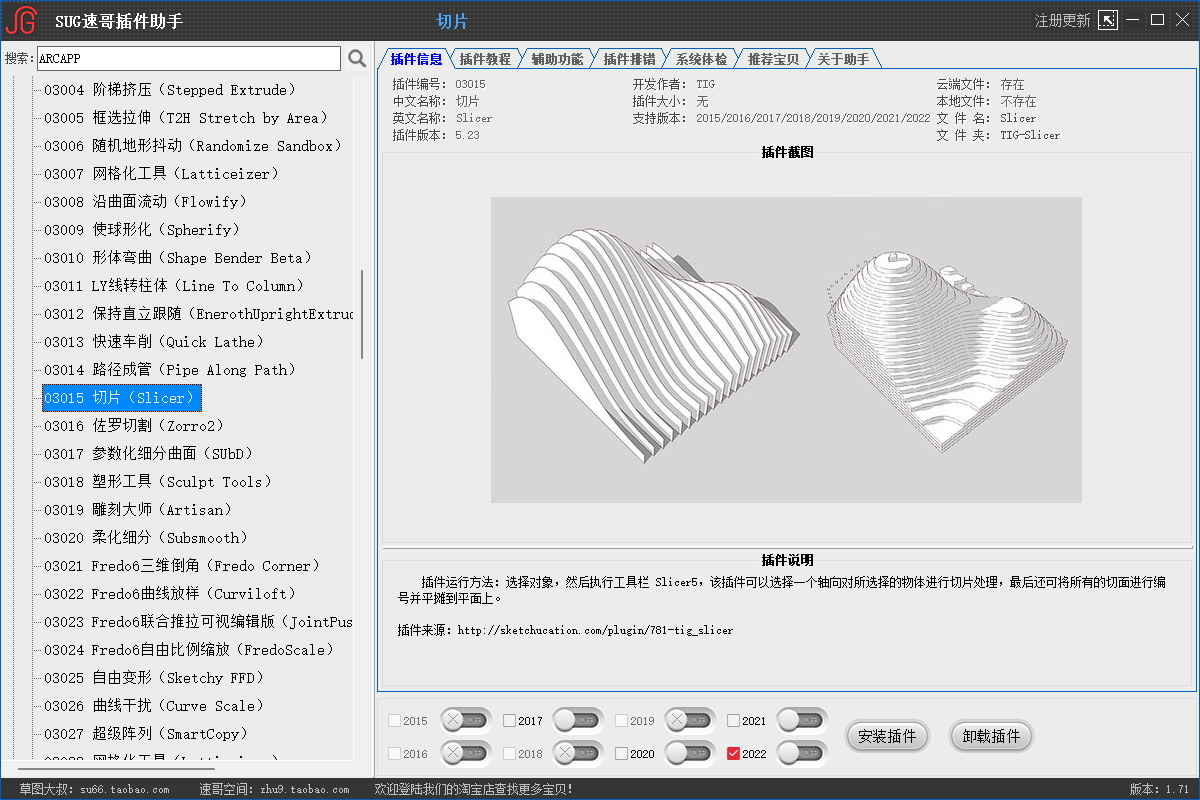Tick the 2015 version checkbox

(x=394, y=721)
